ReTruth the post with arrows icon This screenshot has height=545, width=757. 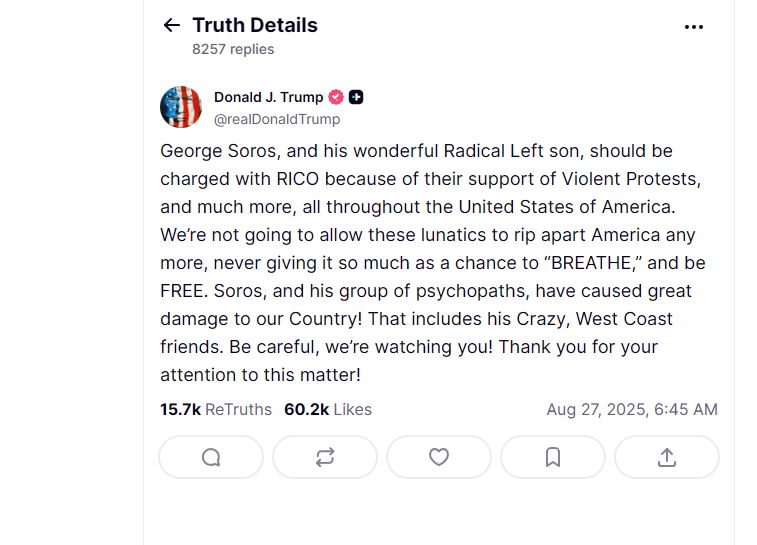325,457
